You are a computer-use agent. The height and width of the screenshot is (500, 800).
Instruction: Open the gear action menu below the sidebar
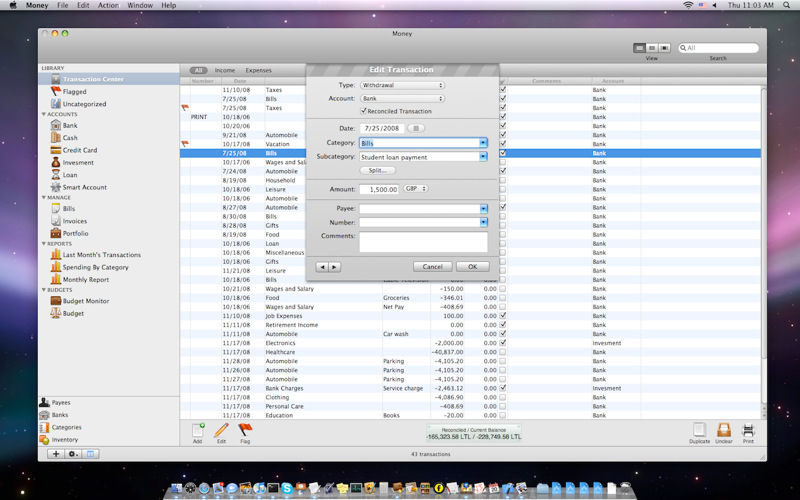pyautogui.click(x=73, y=454)
